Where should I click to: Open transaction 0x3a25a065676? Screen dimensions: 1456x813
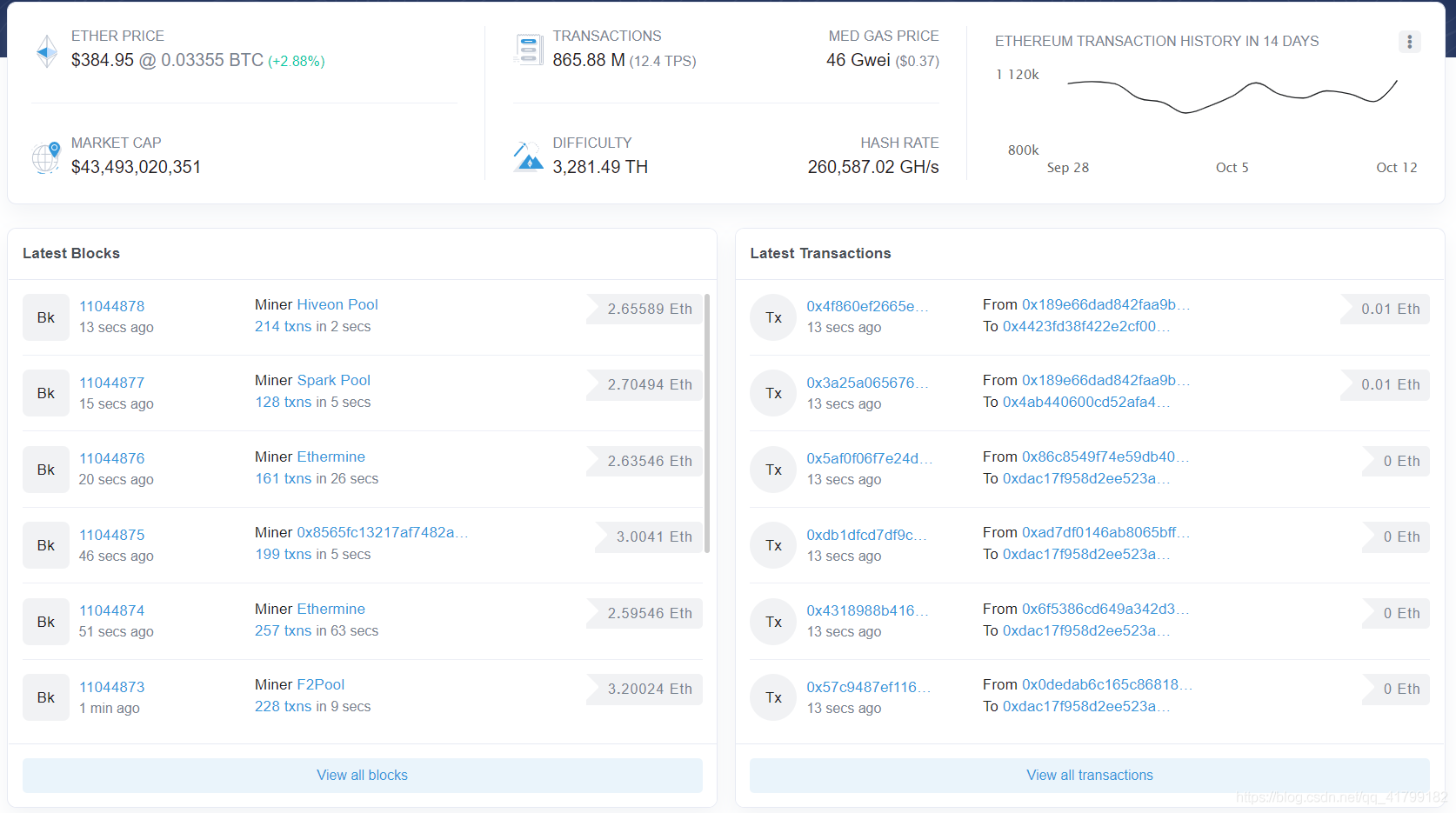pos(867,383)
